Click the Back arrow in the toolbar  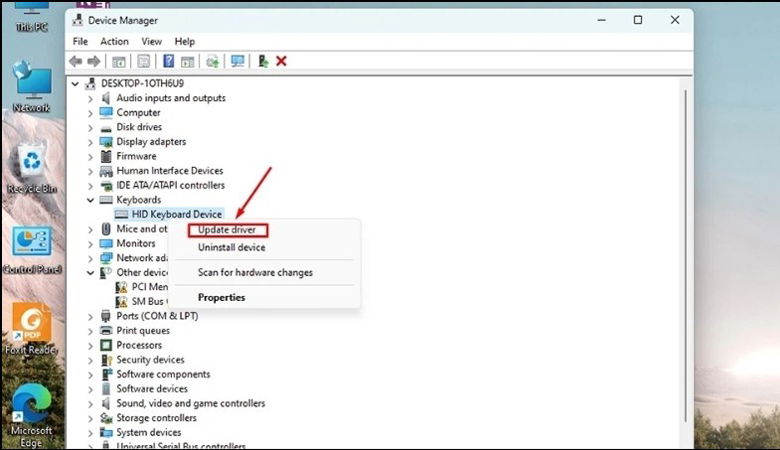(x=75, y=61)
